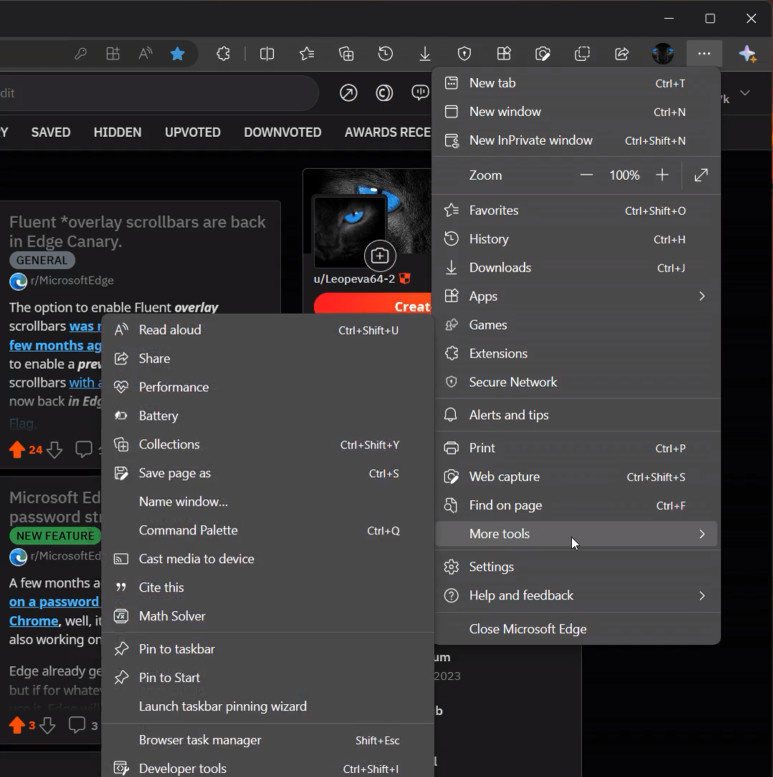Open the r/MicrosoftEdge link in first post
Viewport: 773px width, 777px height.
click(x=71, y=281)
